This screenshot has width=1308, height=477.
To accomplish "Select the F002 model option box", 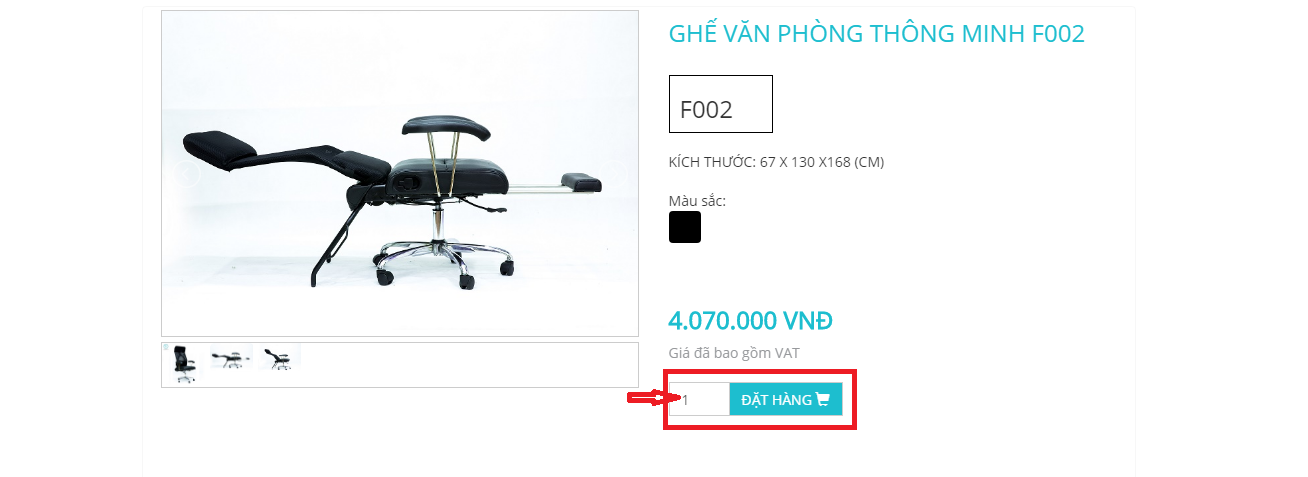I will [721, 104].
